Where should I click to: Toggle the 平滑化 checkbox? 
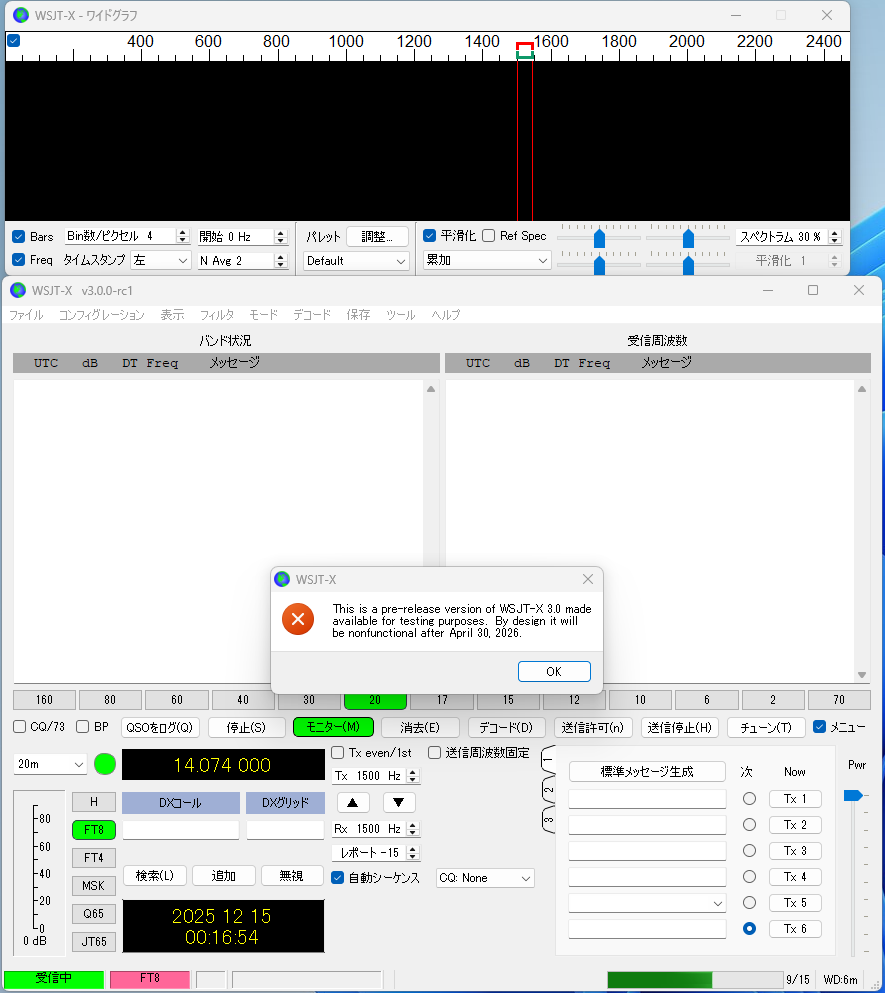point(430,236)
